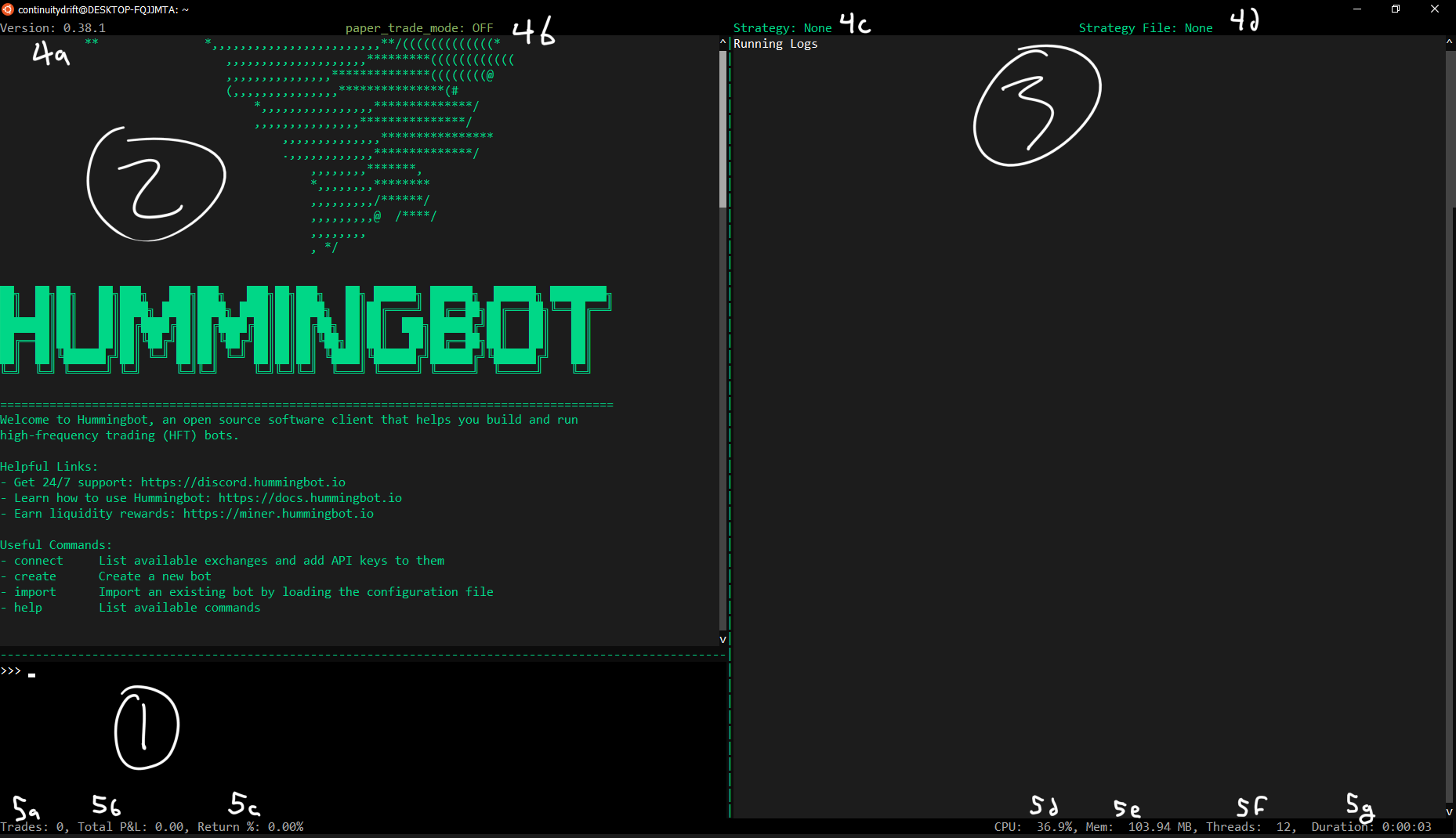This screenshot has height=838, width=1456.
Task: Click the 'import' command entry
Action: (35, 592)
